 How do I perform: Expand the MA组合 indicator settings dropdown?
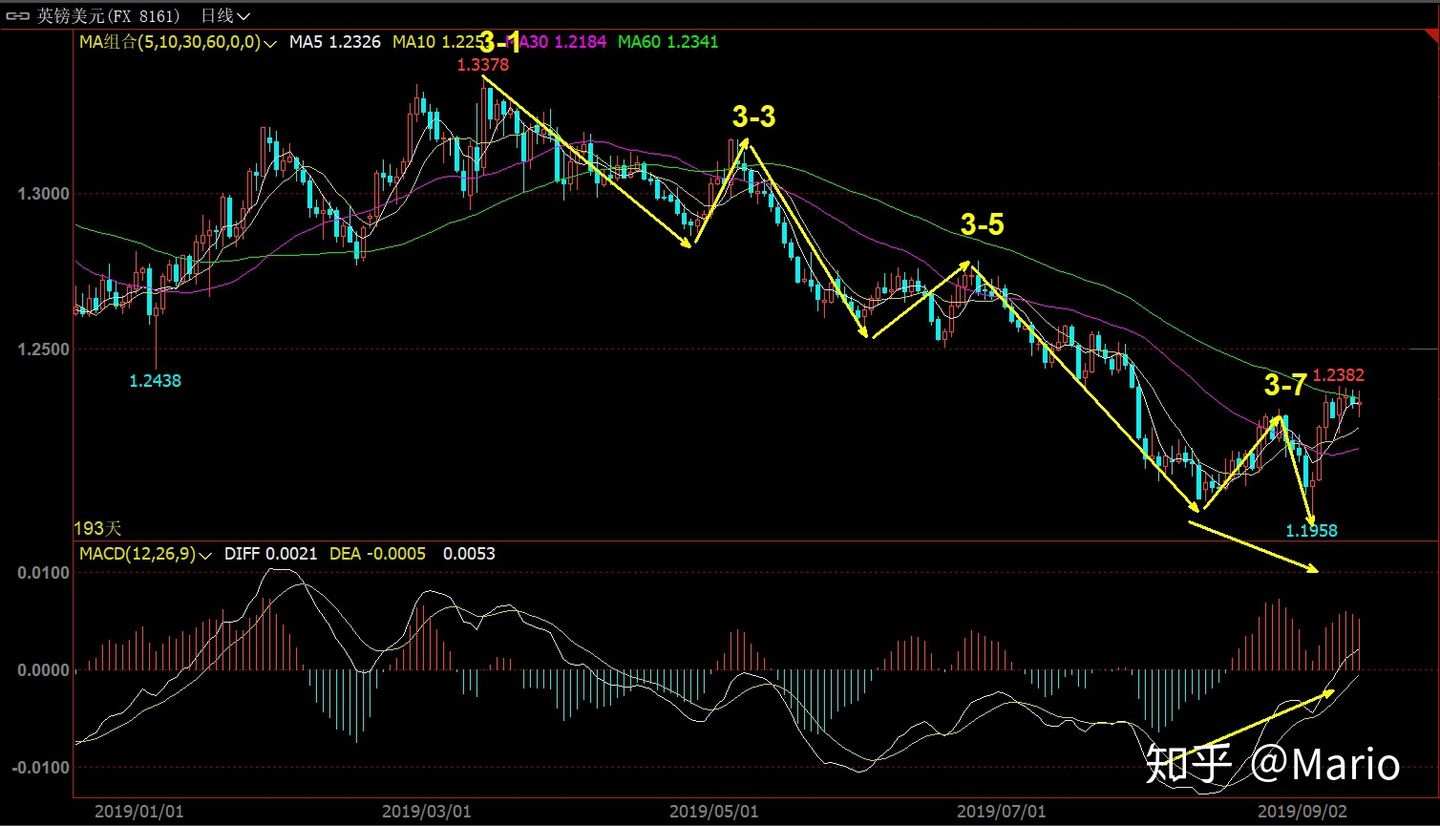tap(270, 43)
